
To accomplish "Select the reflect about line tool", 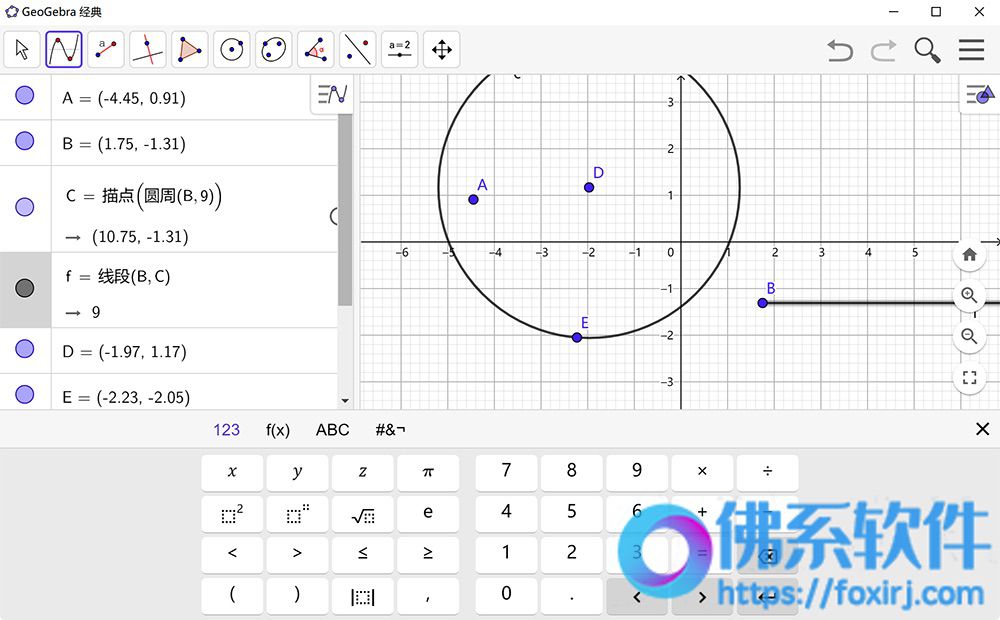I will pyautogui.click(x=358, y=49).
